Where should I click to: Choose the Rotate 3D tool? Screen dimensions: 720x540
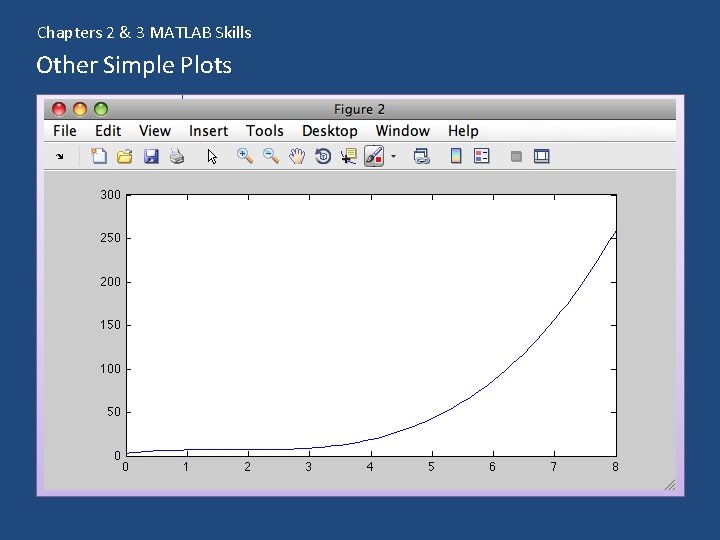click(x=323, y=157)
